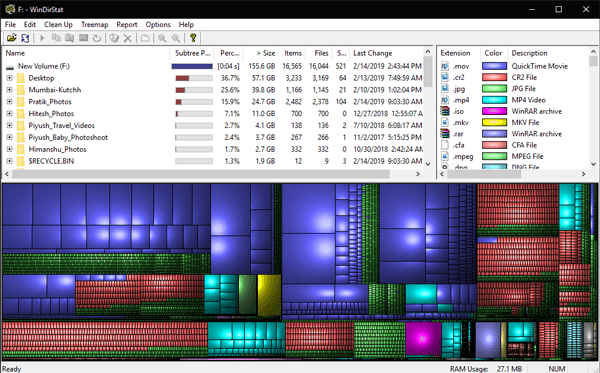Image resolution: width=600 pixels, height=373 pixels.
Task: Expand the Mumbai-Kutchh folder node
Action: point(10,90)
